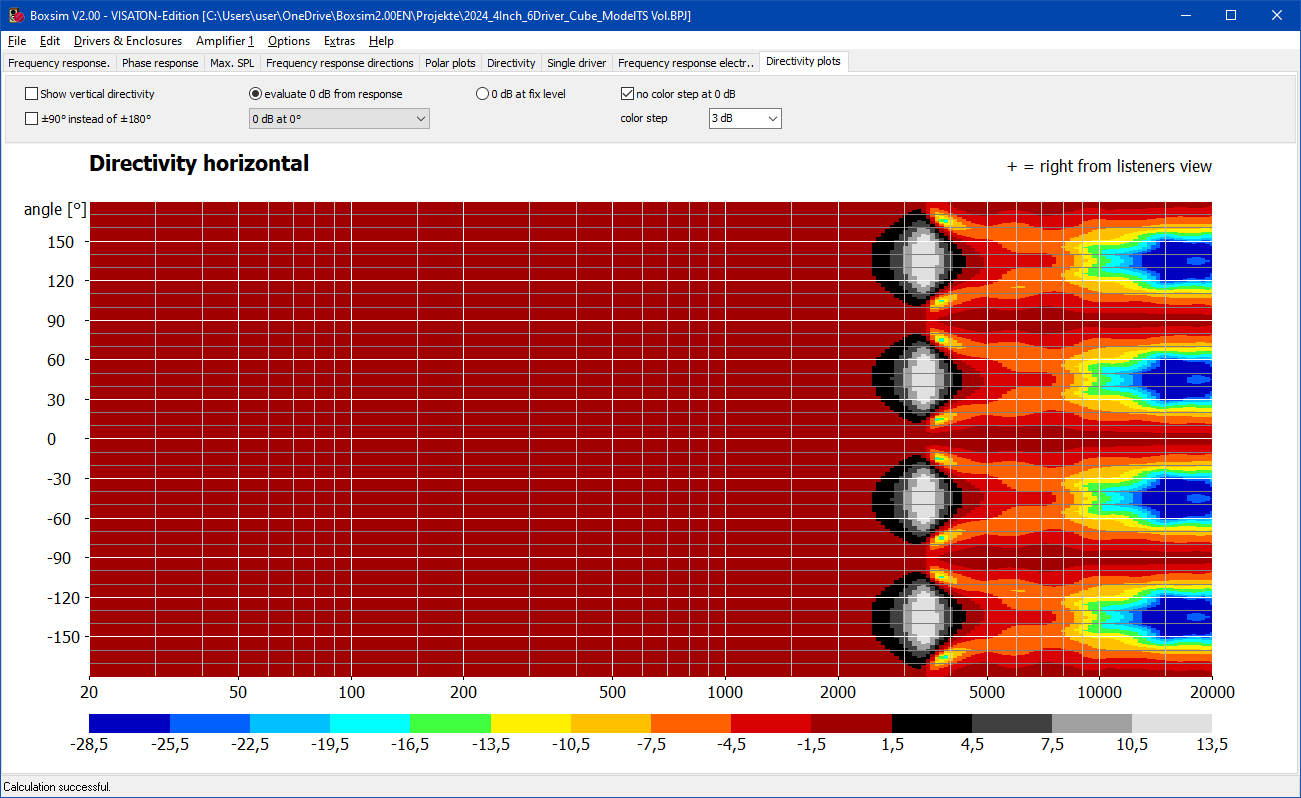Click the 'color step' label

(644, 118)
